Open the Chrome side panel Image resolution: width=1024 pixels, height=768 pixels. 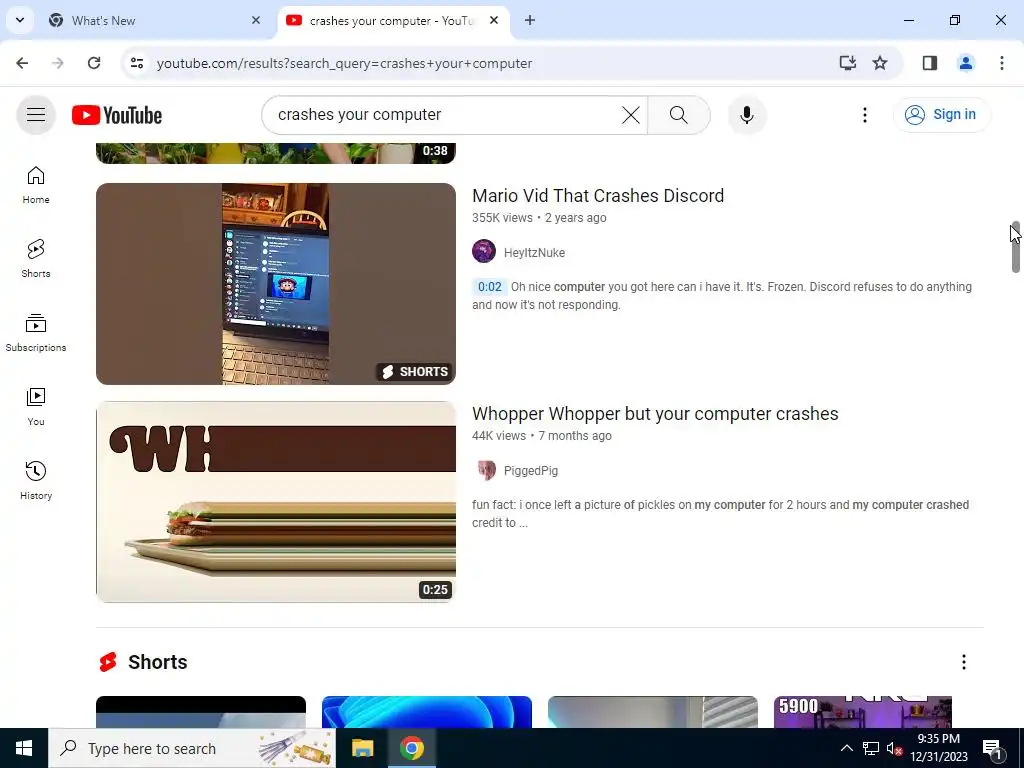pos(929,63)
